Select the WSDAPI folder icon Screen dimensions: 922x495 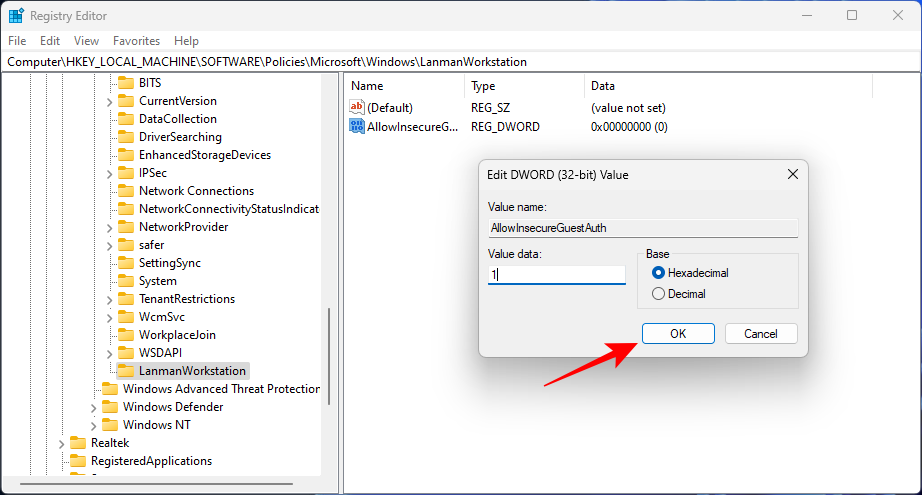click(x=126, y=353)
